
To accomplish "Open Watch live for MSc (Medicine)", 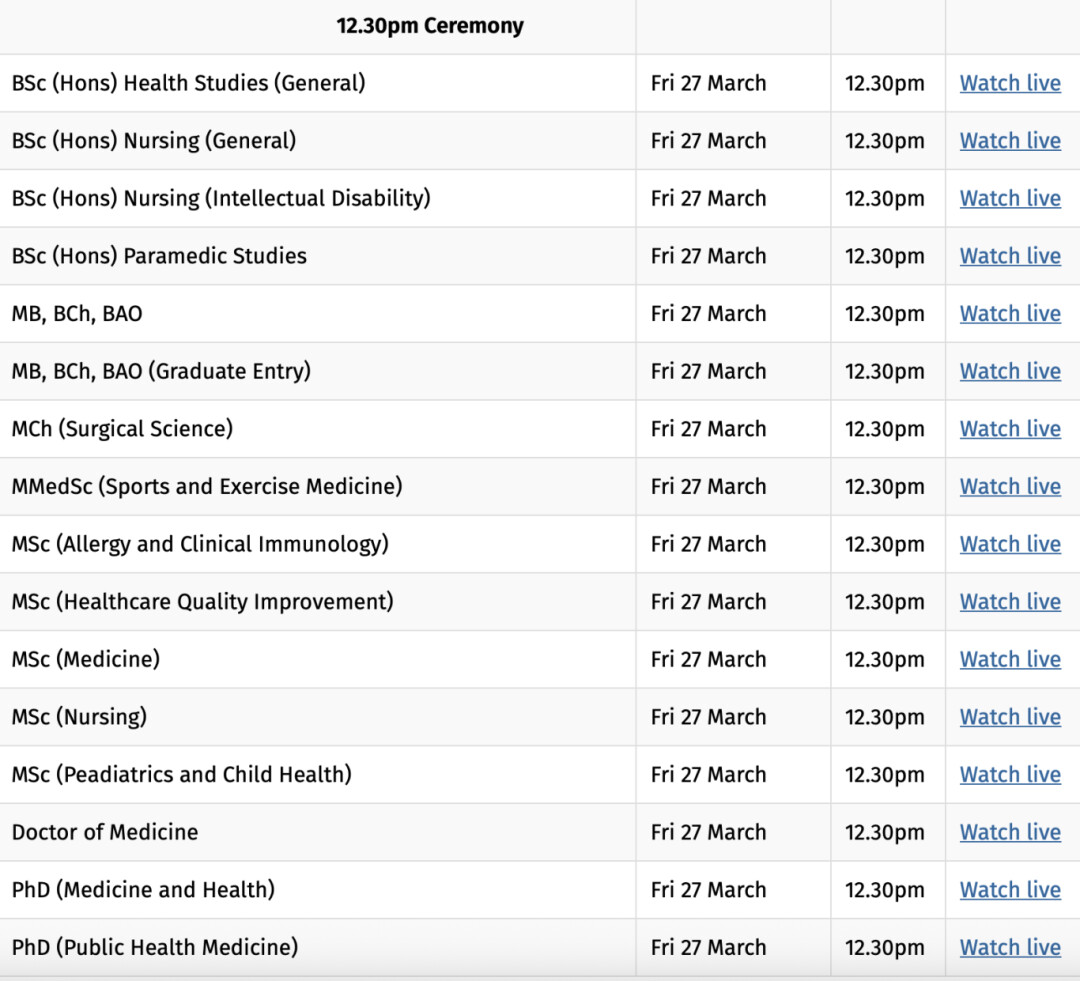I will pyautogui.click(x=1009, y=659).
